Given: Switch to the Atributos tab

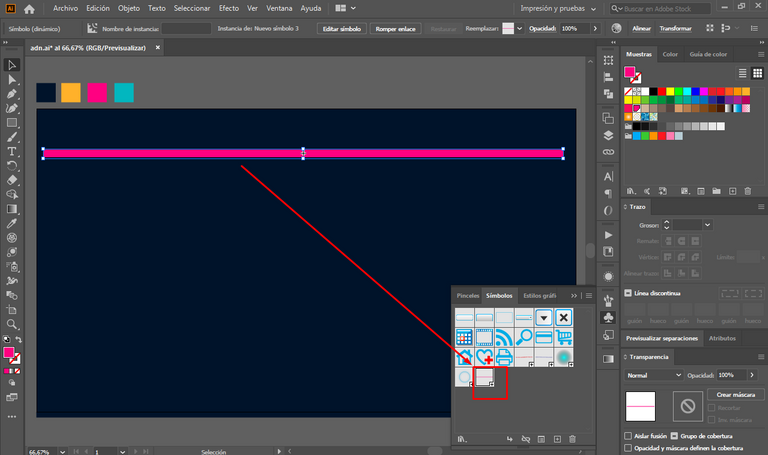Looking at the screenshot, I should click(x=722, y=338).
